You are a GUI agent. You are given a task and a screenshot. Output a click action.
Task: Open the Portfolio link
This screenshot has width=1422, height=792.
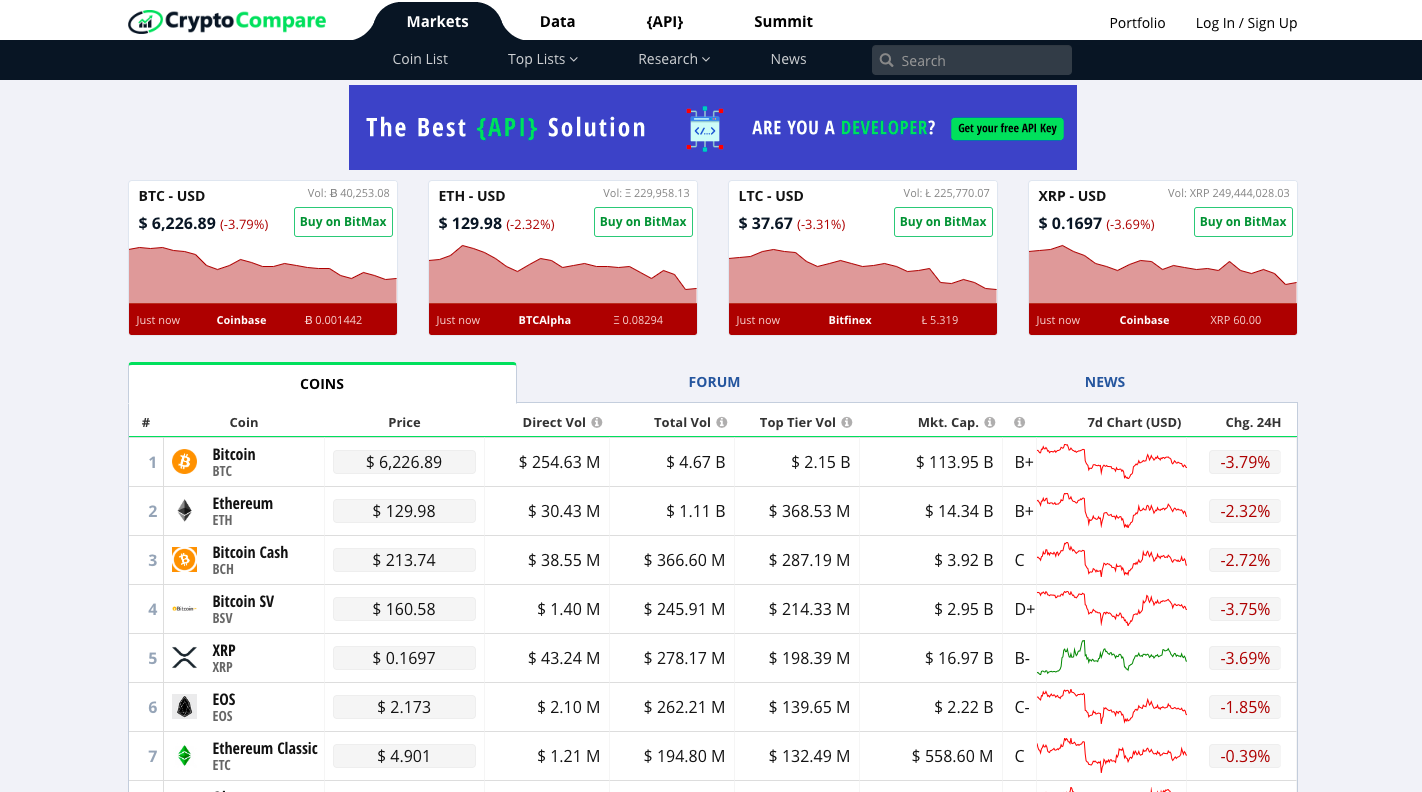coord(1137,23)
